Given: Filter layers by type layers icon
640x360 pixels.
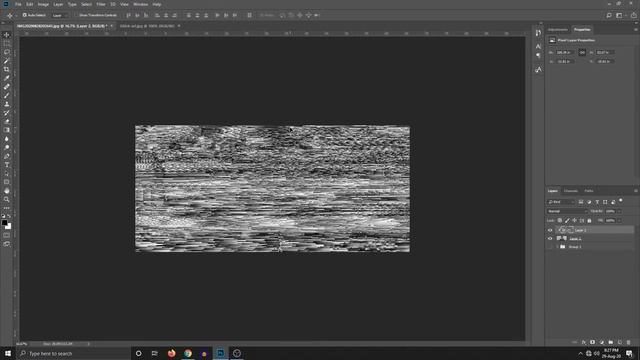Looking at the screenshot, I should point(597,202).
